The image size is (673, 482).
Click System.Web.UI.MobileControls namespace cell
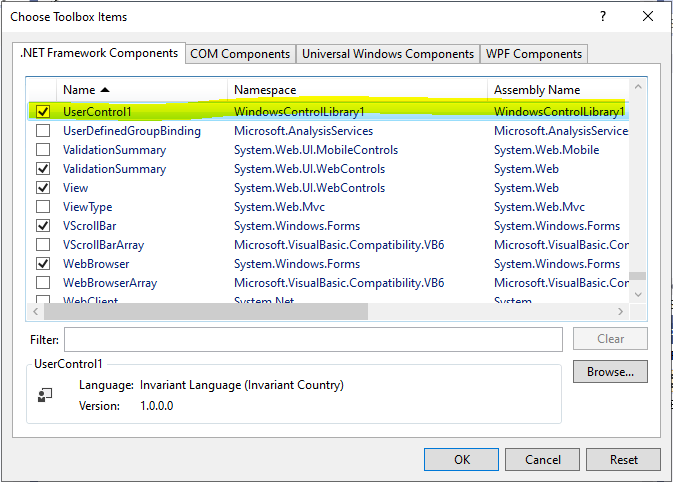click(x=316, y=150)
